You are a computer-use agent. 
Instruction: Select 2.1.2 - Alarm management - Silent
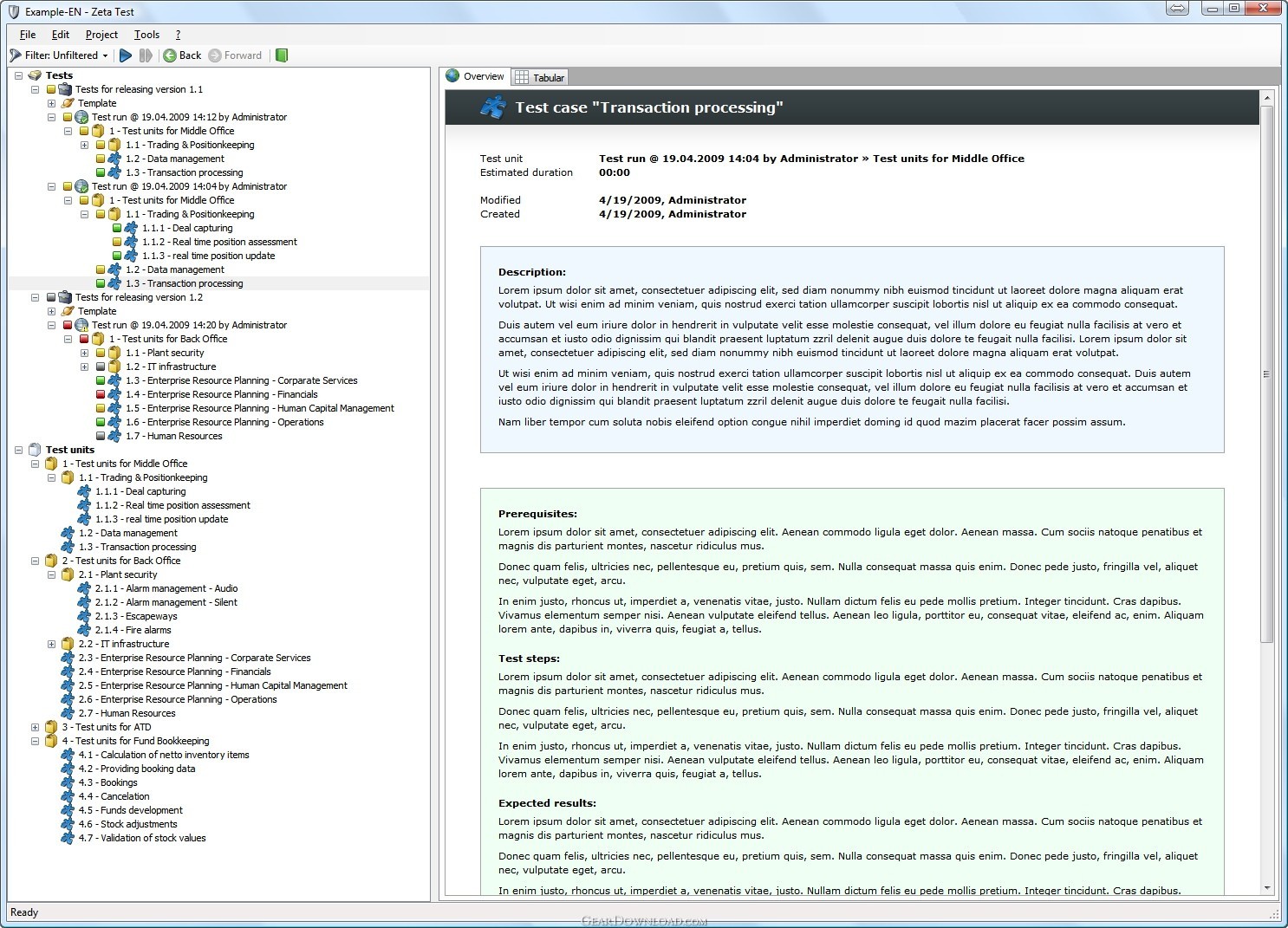pyautogui.click(x=166, y=602)
